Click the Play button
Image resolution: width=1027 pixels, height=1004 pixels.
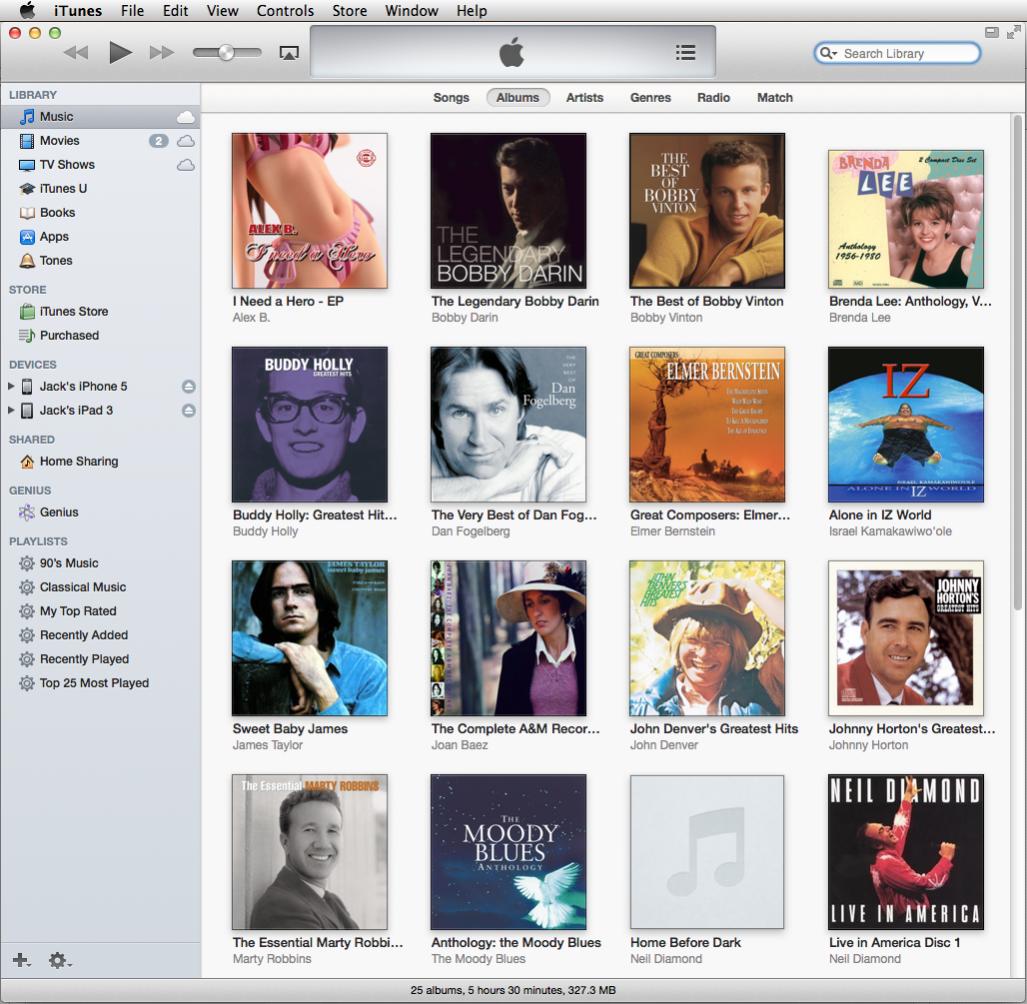click(121, 53)
